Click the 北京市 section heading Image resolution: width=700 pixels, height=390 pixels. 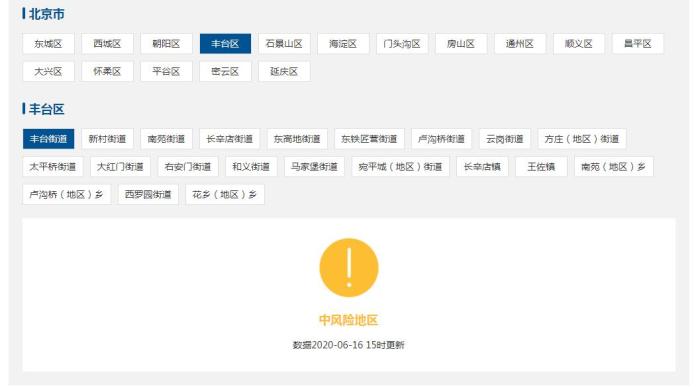click(x=46, y=14)
